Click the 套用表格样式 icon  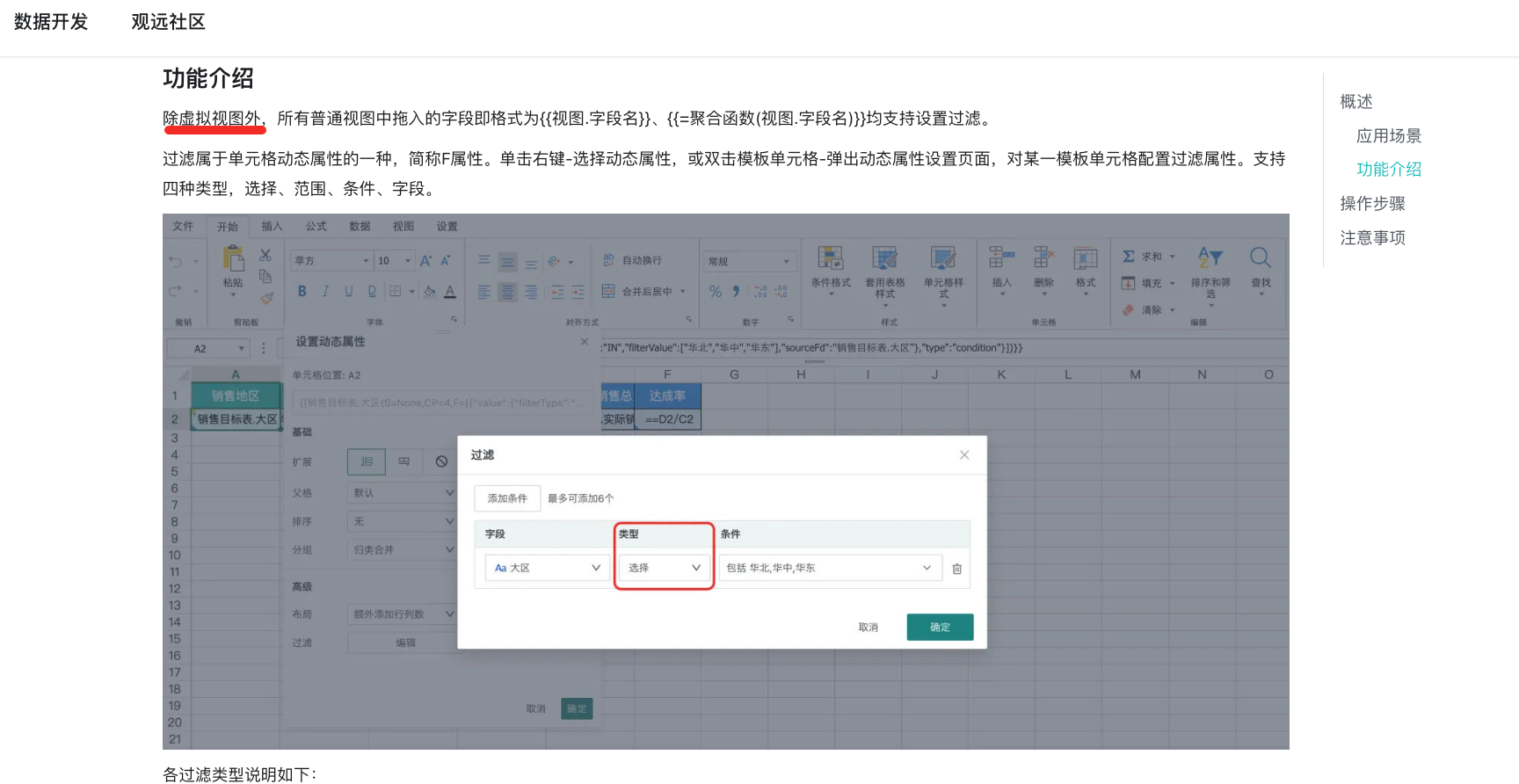[x=884, y=258]
